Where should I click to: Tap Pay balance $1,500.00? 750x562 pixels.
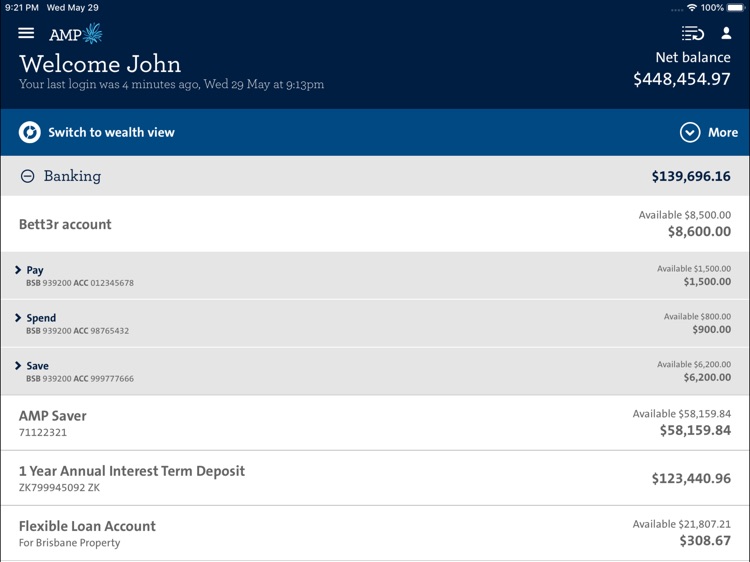[707, 282]
